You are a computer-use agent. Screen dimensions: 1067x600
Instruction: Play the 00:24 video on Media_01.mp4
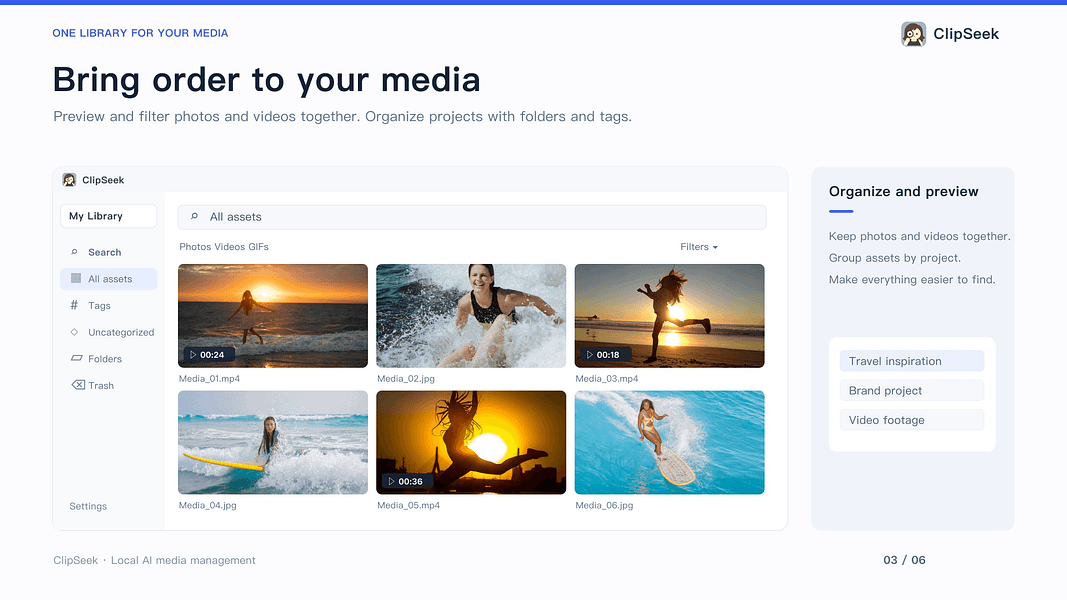(208, 354)
